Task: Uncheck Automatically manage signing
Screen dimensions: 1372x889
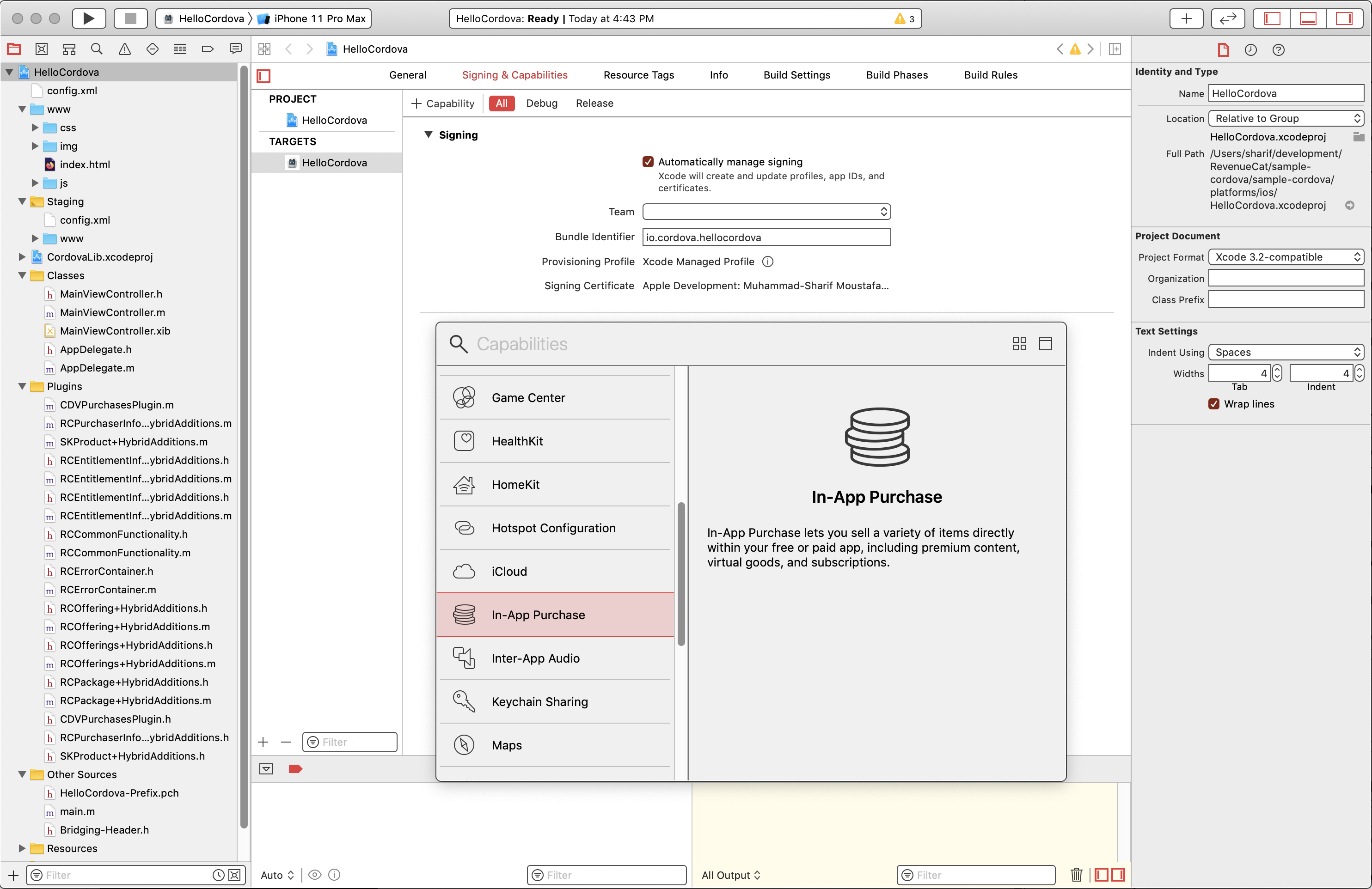Action: click(x=648, y=162)
